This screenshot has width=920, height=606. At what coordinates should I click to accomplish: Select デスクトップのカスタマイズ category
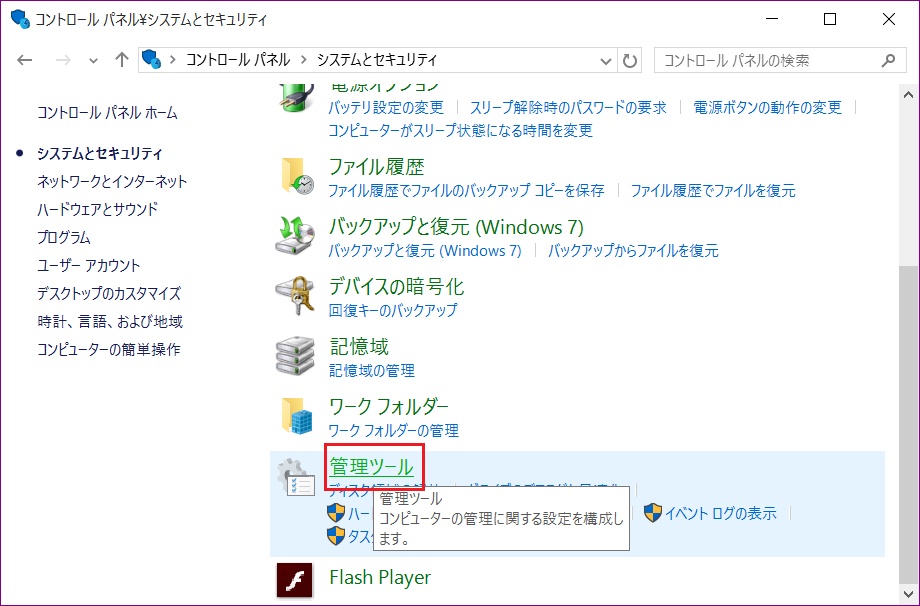(x=109, y=293)
